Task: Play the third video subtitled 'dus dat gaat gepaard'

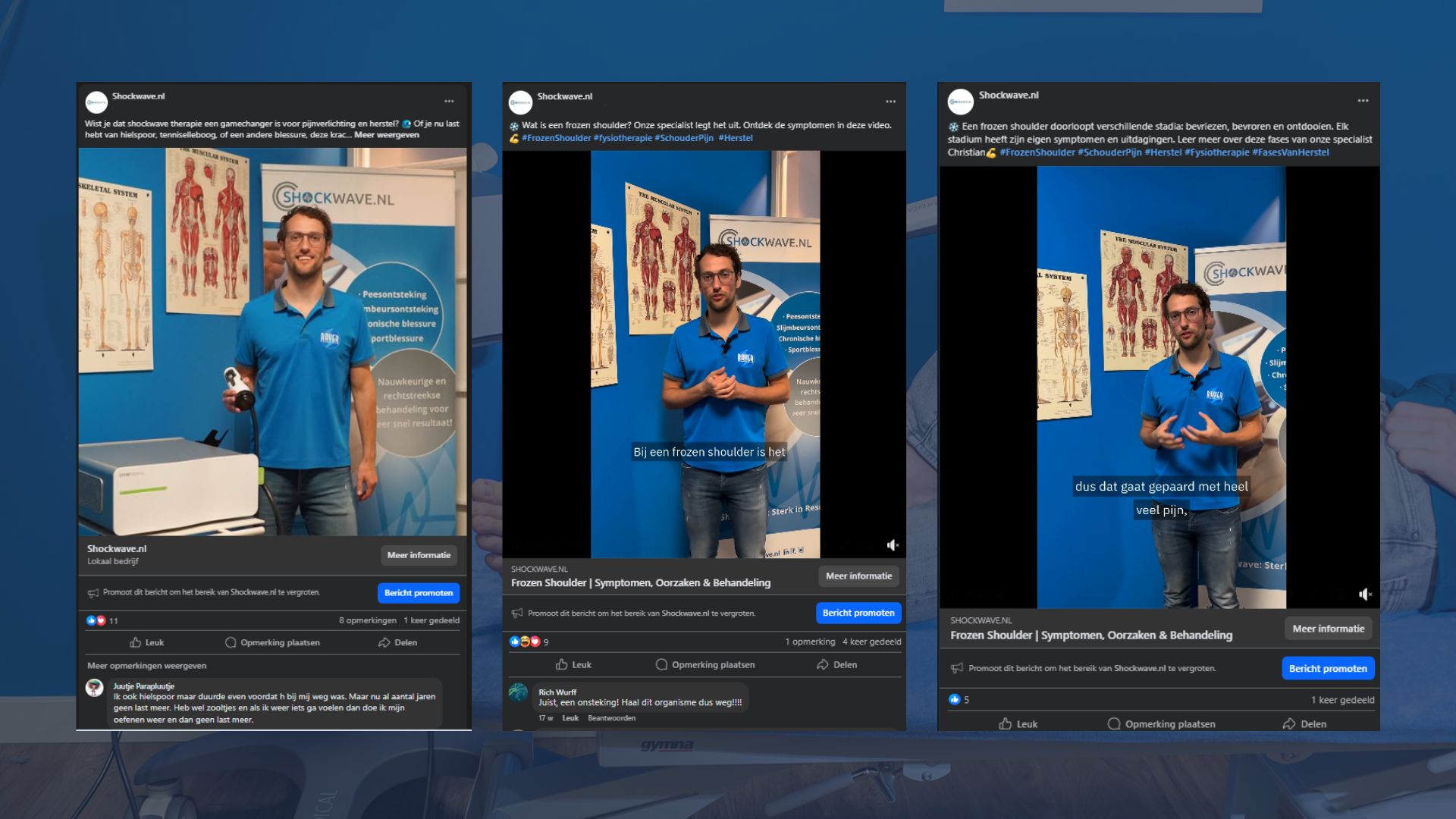Action: click(x=1161, y=387)
